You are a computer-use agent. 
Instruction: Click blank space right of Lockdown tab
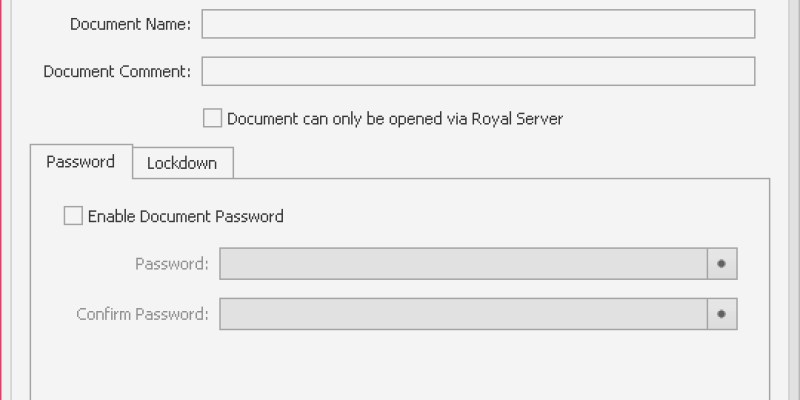[x=500, y=163]
